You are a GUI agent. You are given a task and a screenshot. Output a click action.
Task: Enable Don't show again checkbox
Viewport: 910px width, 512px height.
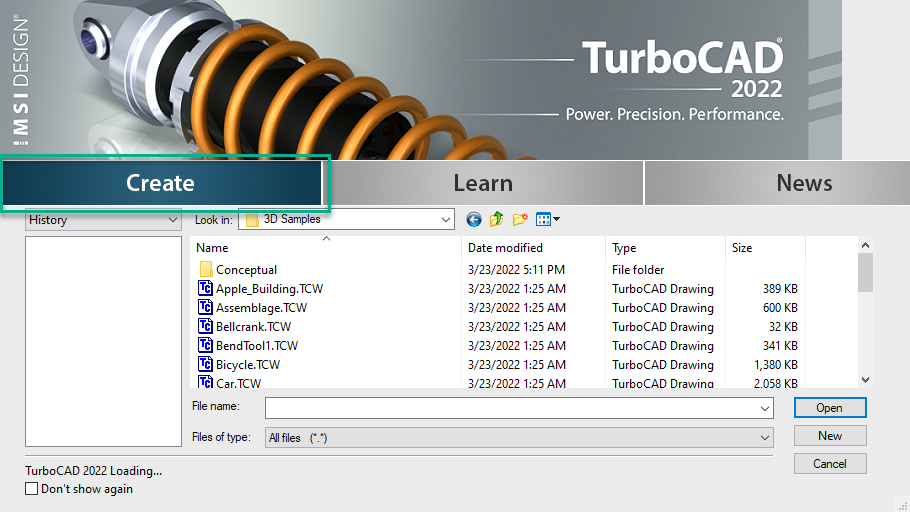[31, 489]
